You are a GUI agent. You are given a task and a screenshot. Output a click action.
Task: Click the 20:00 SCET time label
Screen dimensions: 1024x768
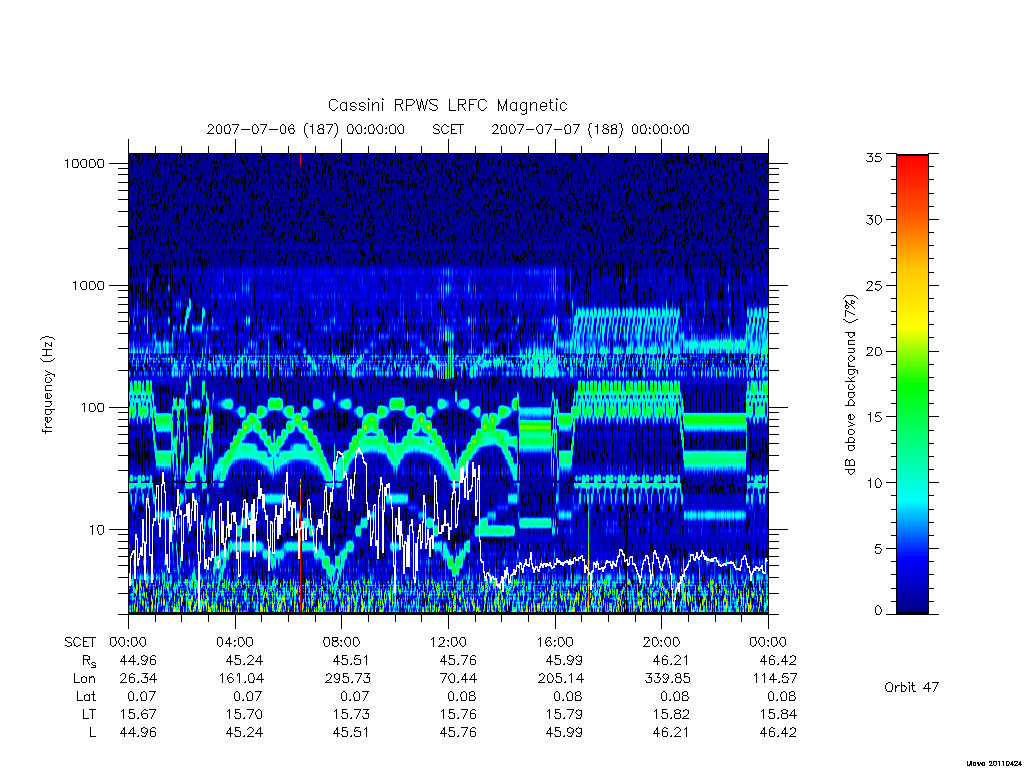click(x=662, y=642)
